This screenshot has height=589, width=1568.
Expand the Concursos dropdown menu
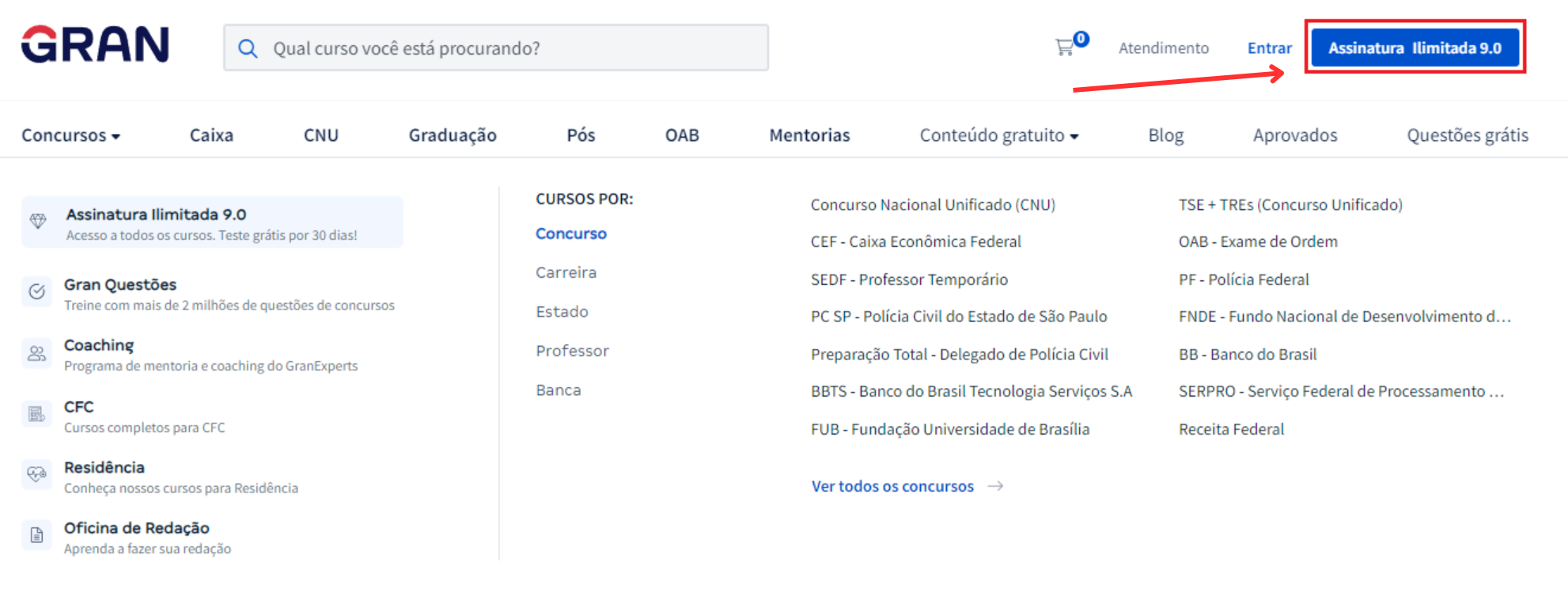coord(70,135)
